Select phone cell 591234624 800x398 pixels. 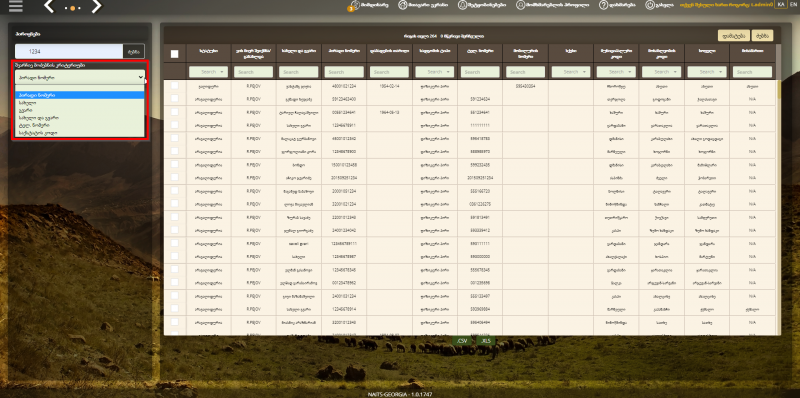480,99
